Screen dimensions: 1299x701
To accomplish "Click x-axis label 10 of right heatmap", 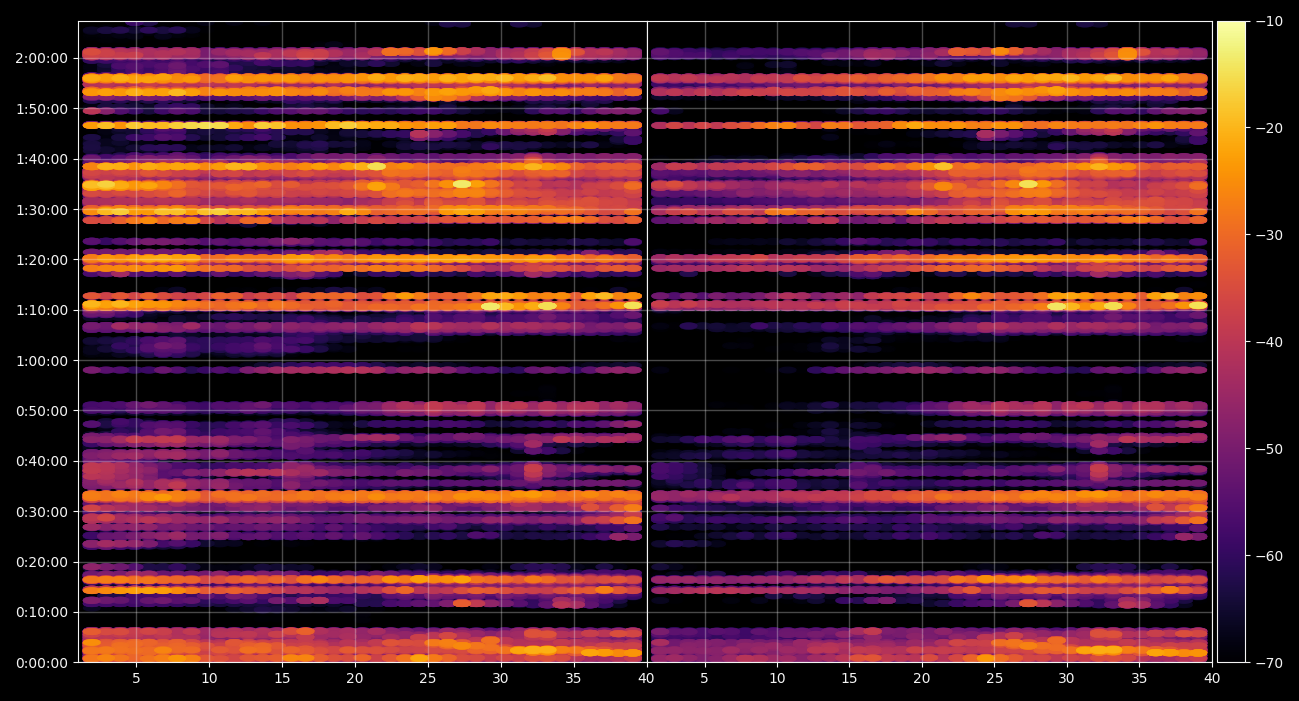I will coord(777,679).
